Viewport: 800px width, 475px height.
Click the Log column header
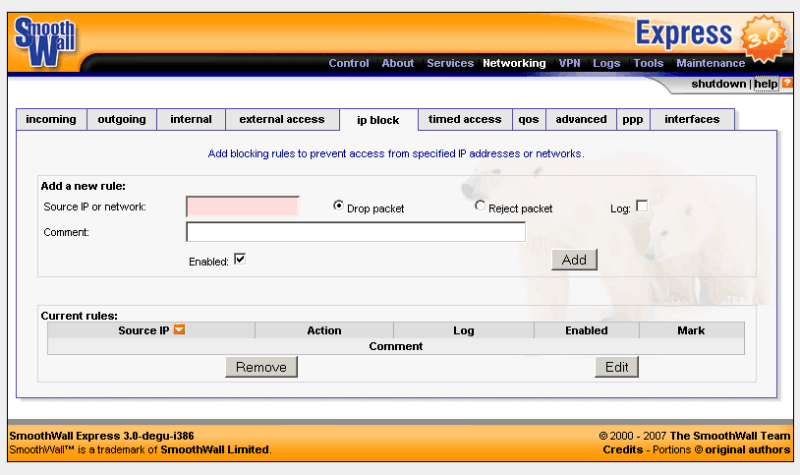pos(464,330)
